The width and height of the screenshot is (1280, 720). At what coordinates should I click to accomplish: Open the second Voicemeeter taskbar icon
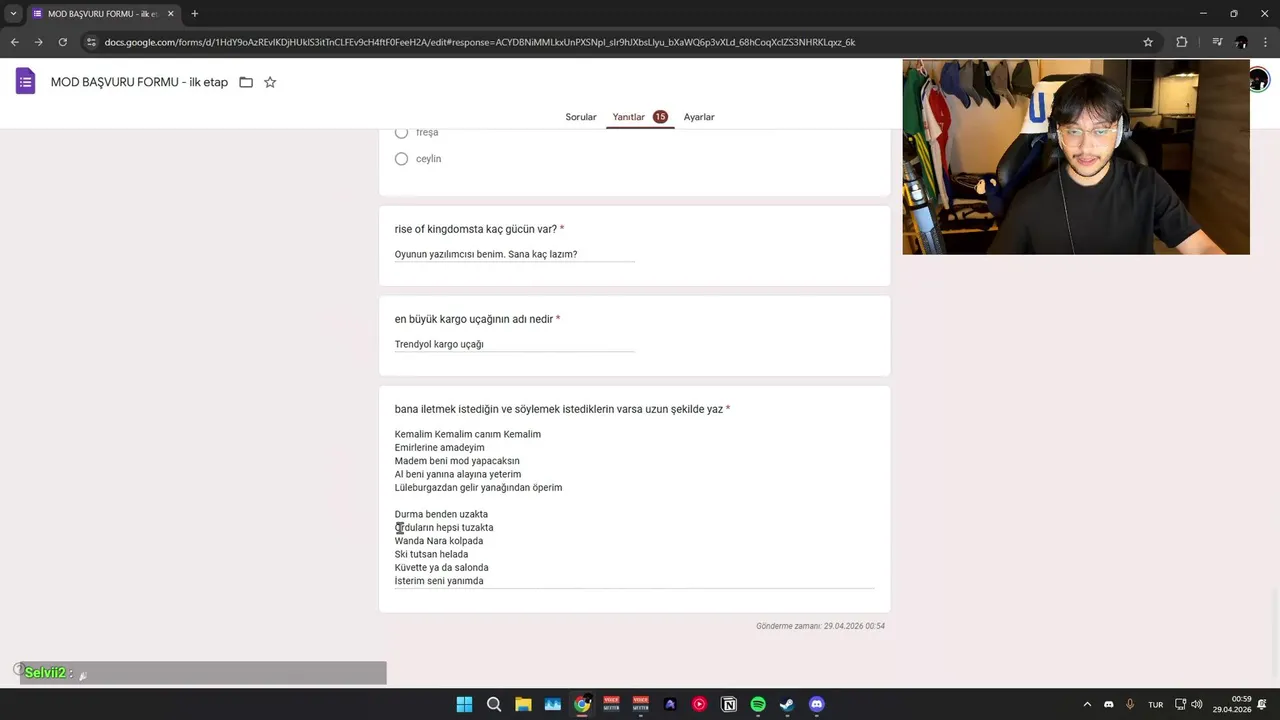coord(641,704)
